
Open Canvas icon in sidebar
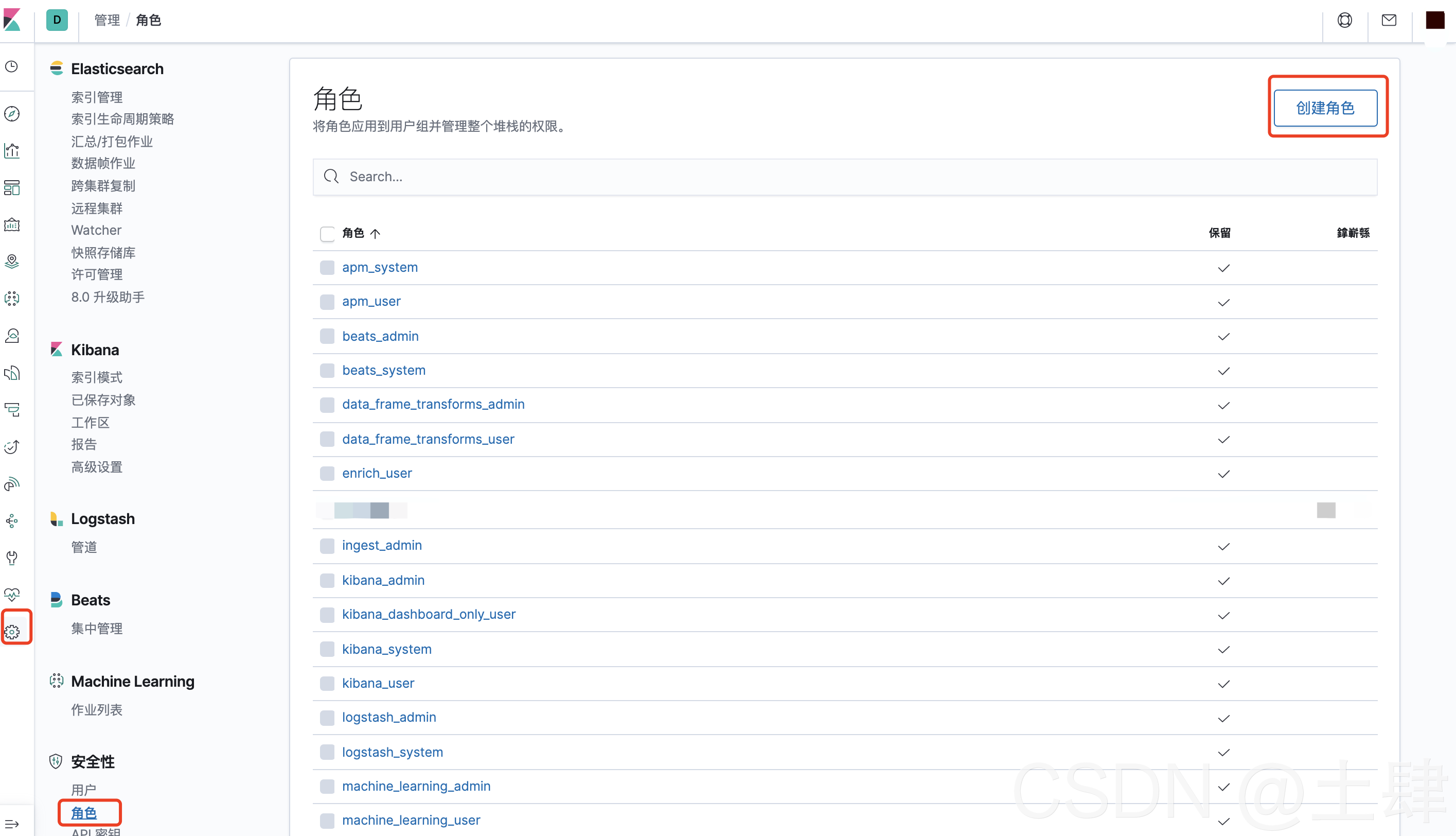coord(12,224)
